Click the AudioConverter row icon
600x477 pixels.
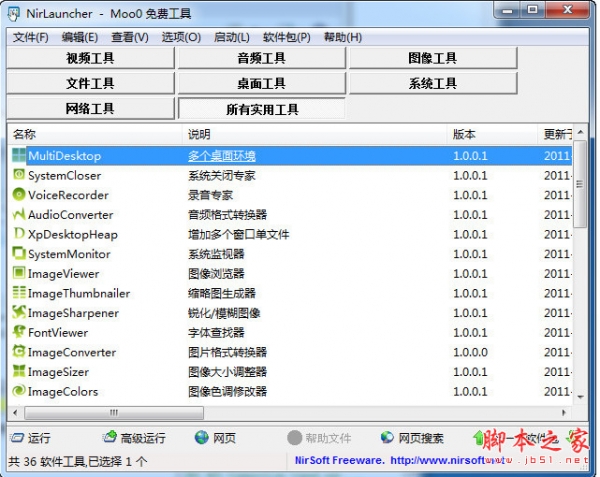coord(18,214)
